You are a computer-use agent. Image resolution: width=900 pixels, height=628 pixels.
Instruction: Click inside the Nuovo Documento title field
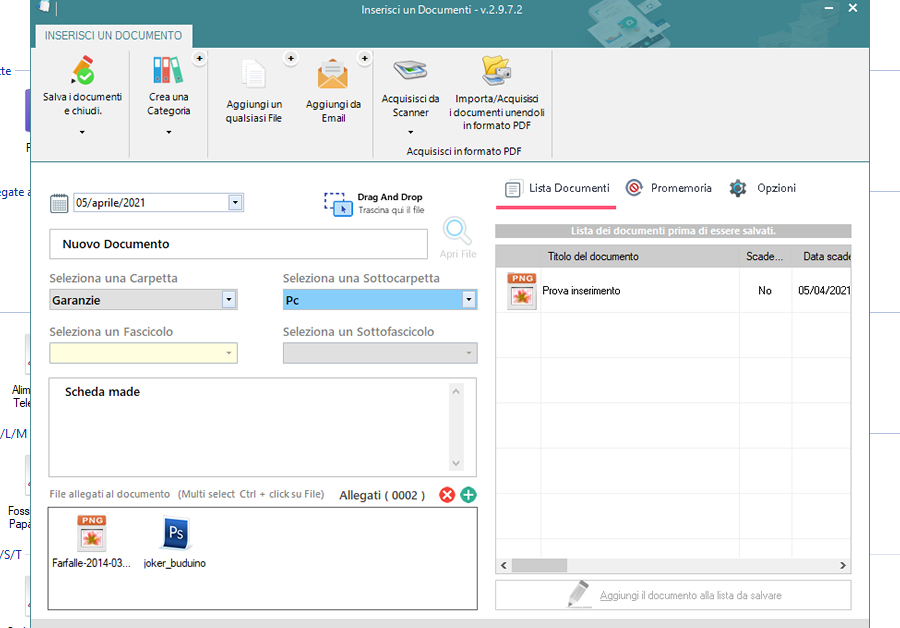tap(238, 244)
